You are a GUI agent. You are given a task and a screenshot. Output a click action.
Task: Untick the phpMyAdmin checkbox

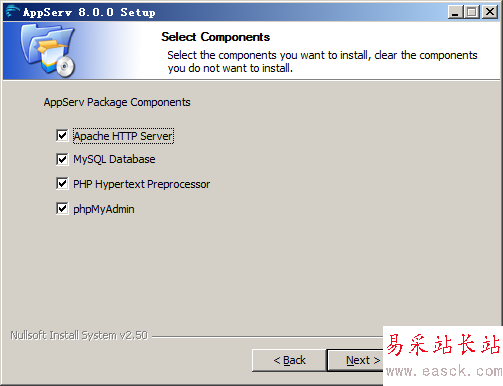[62, 209]
